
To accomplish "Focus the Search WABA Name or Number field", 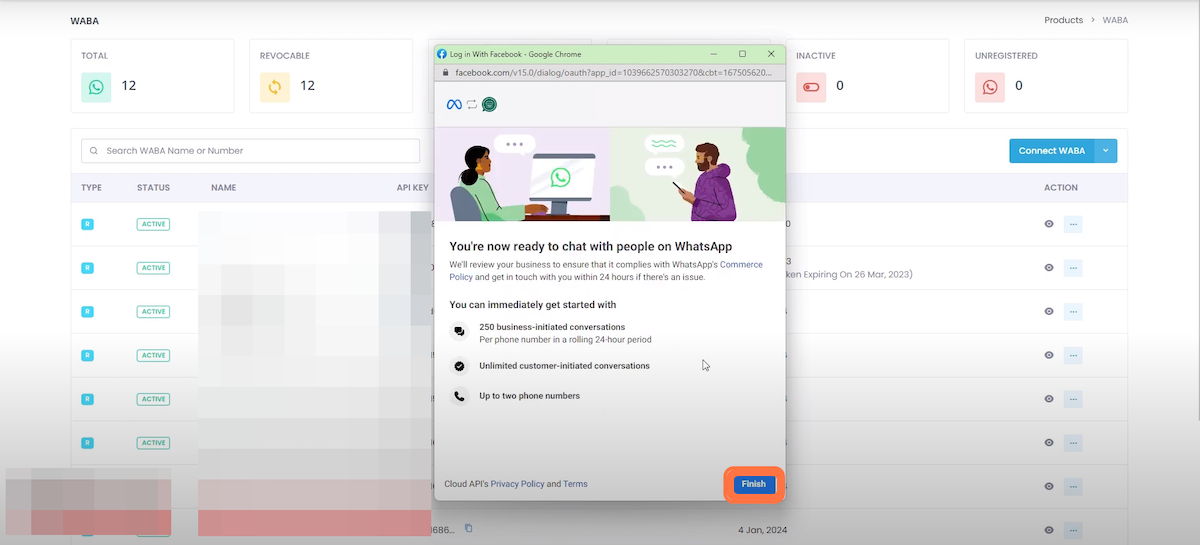I will click(x=250, y=151).
